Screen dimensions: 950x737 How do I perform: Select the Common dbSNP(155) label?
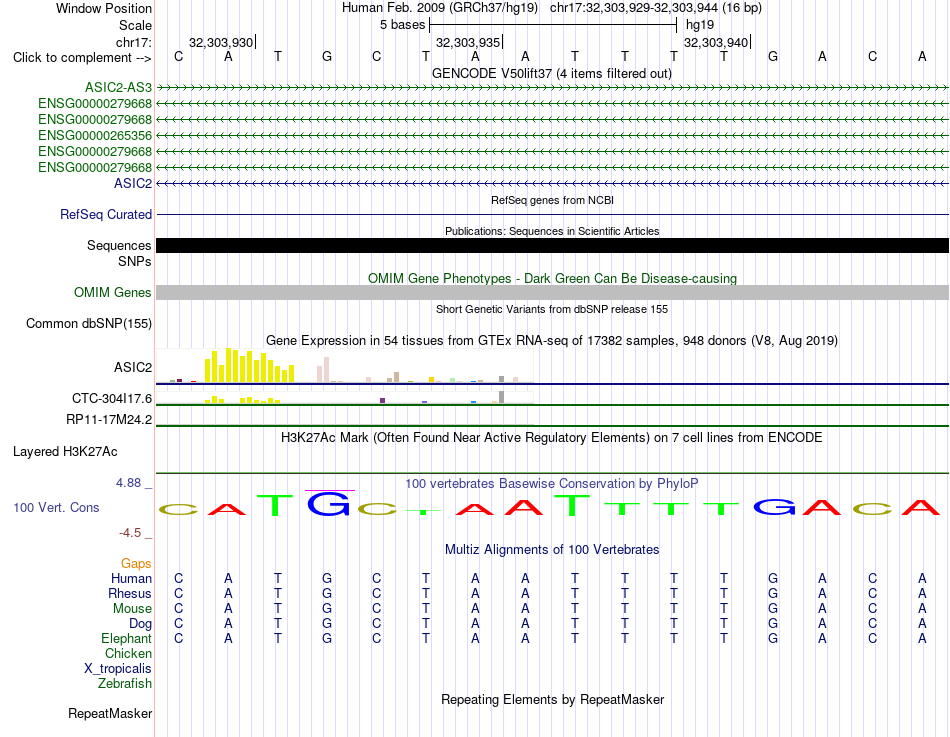click(89, 324)
